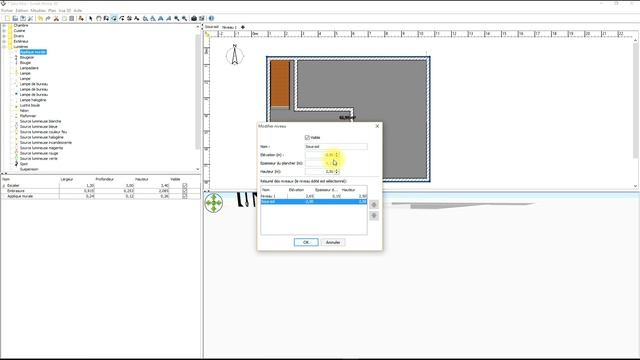Toggle visibility checkbox for Embrasure row
Screen dimensions: 640x360
click(x=185, y=191)
